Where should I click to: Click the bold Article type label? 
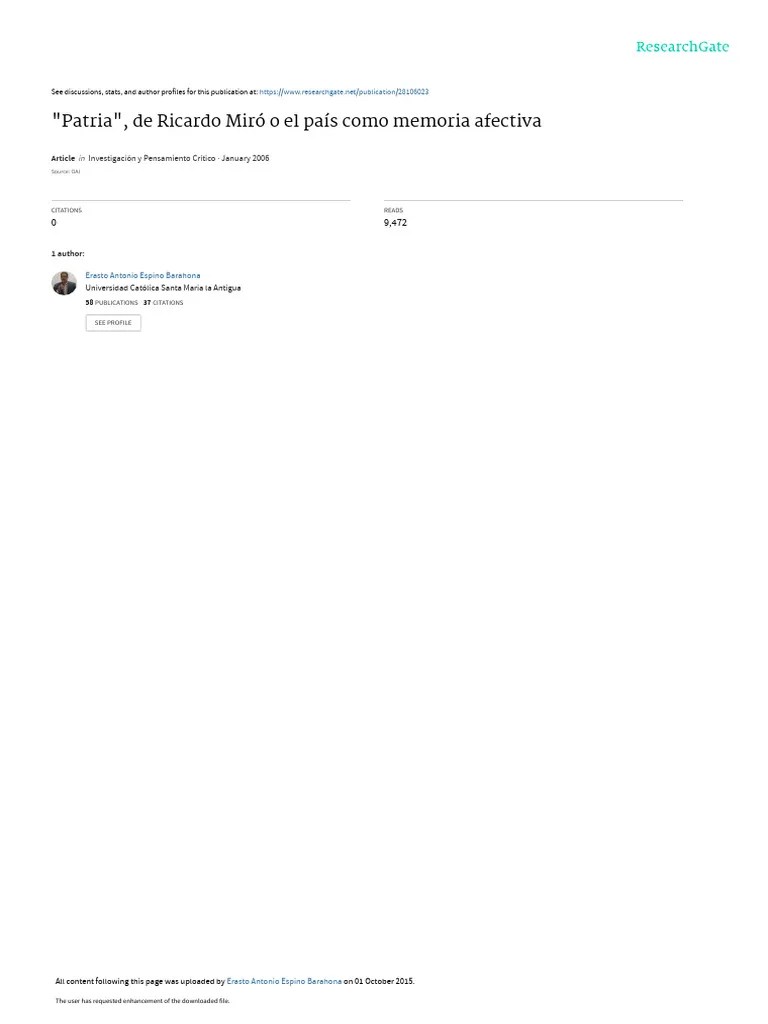(x=63, y=159)
